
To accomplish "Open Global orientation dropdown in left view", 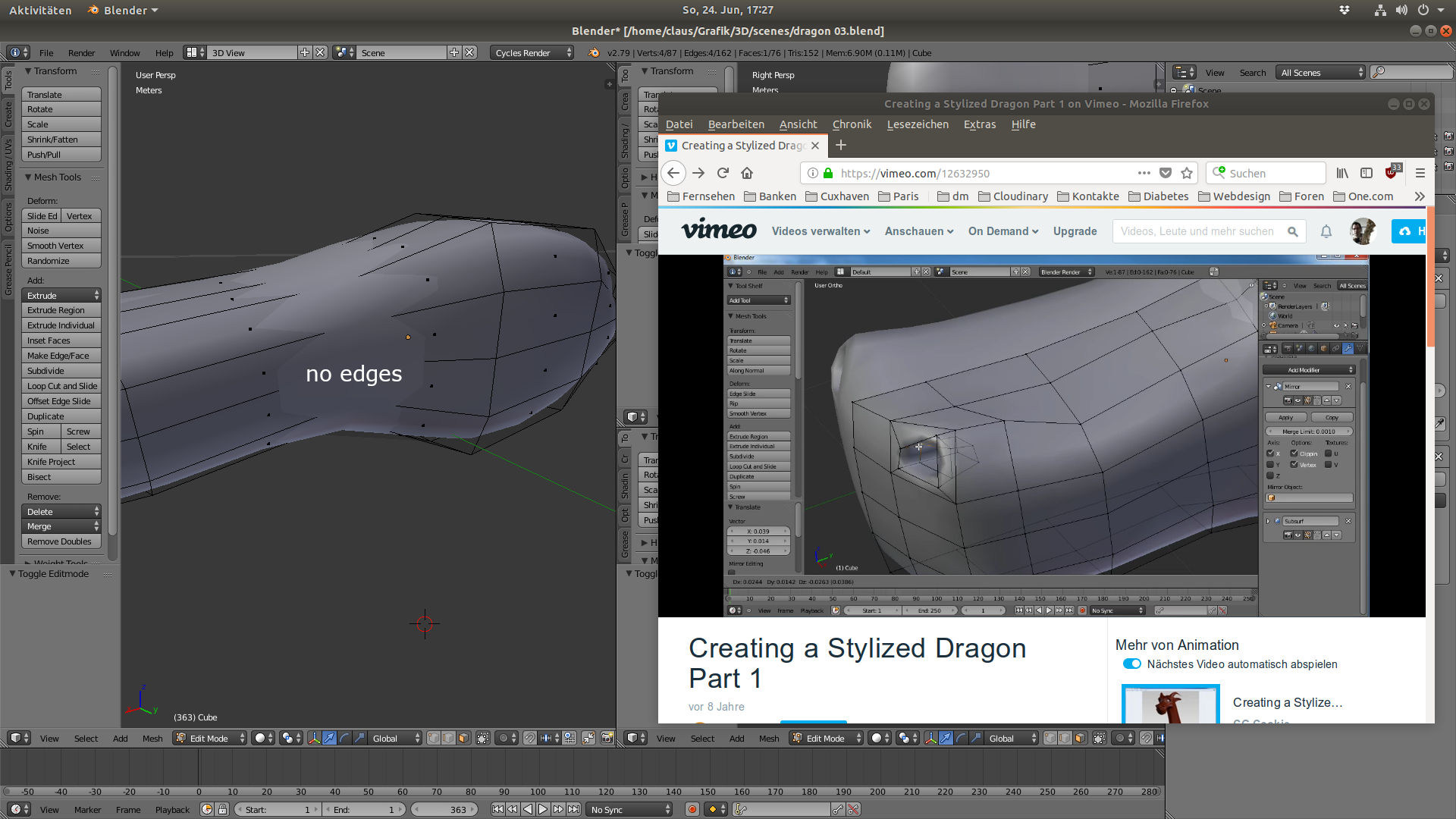I will point(395,738).
